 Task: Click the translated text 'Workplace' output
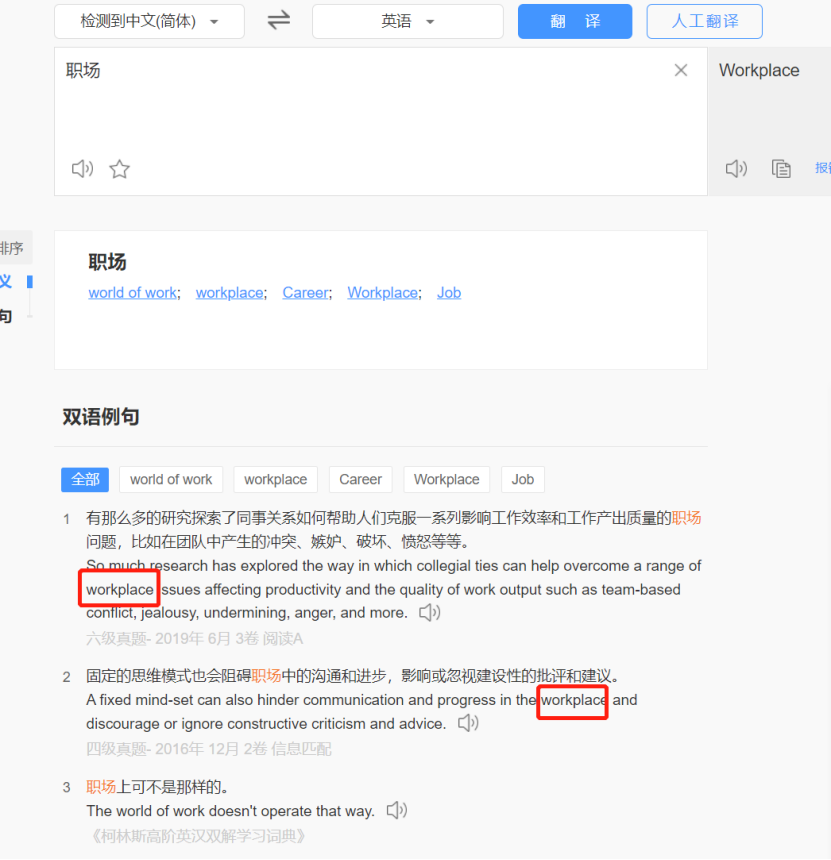pos(759,70)
